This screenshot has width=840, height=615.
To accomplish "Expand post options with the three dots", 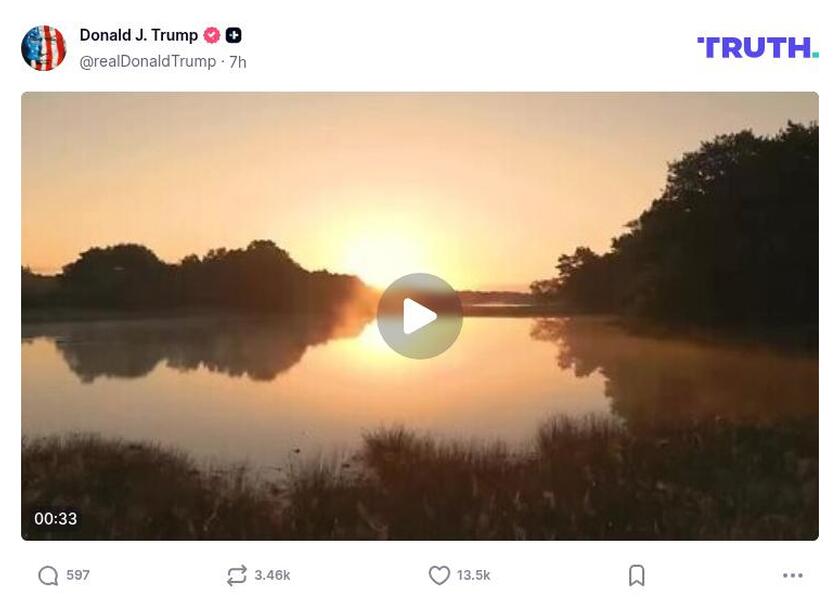I will [x=788, y=575].
